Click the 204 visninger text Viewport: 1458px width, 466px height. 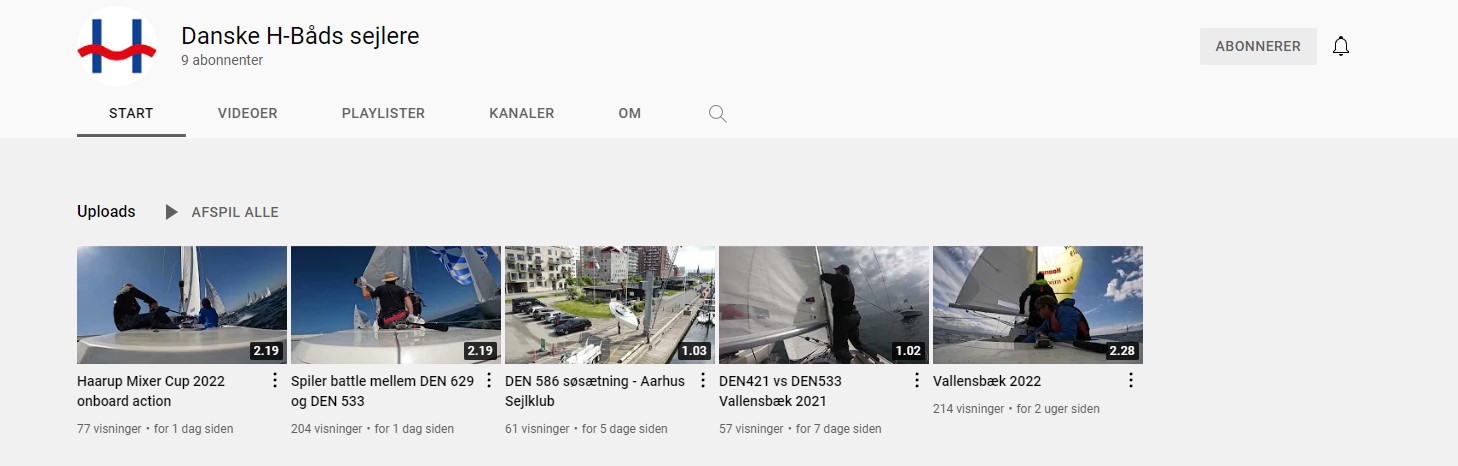coord(328,429)
